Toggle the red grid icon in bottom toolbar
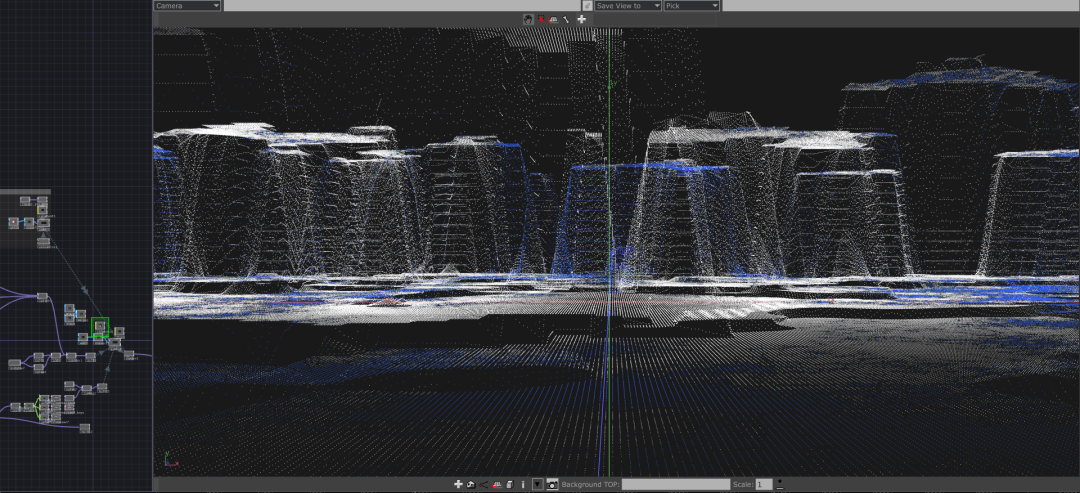This screenshot has height=493, width=1080. click(497, 485)
